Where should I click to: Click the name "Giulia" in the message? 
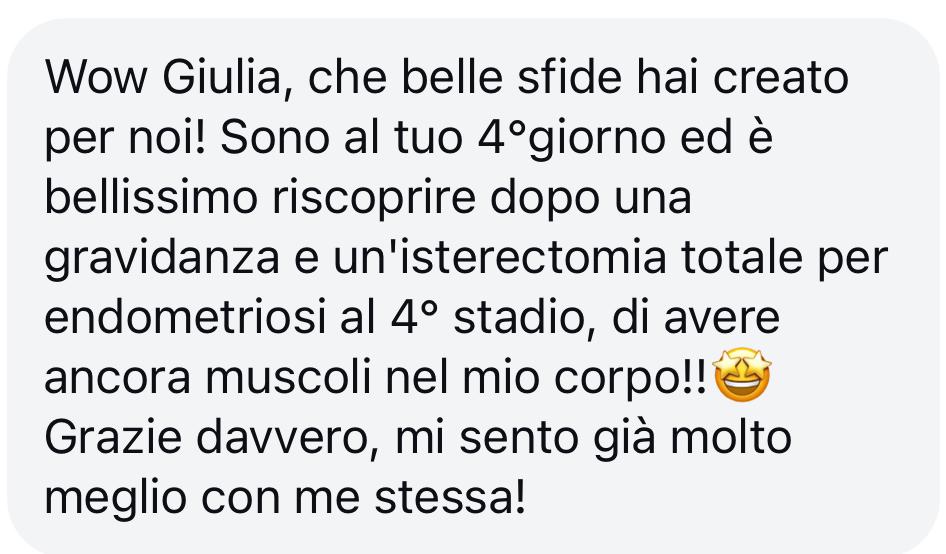(x=221, y=78)
